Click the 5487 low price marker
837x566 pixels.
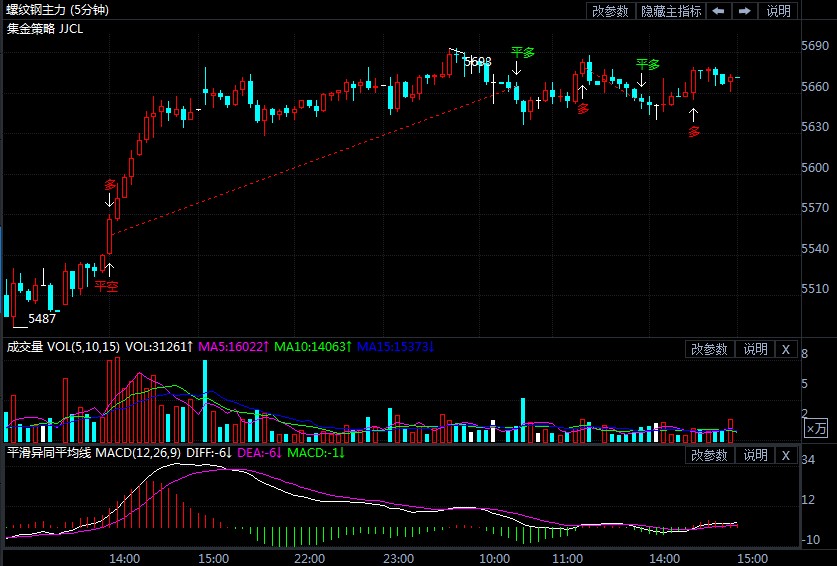[x=42, y=319]
